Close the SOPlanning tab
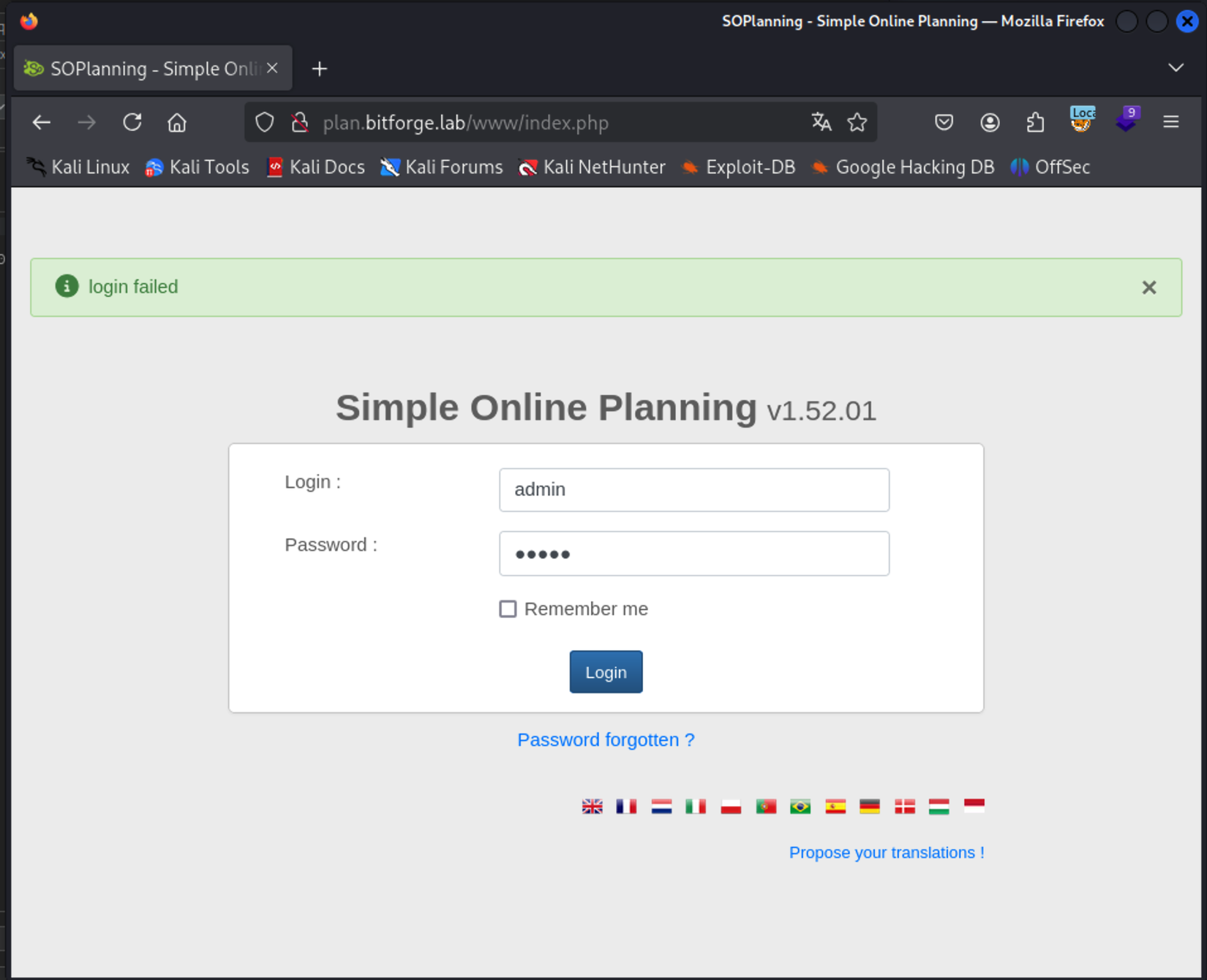The height and width of the screenshot is (980, 1207). click(x=272, y=68)
